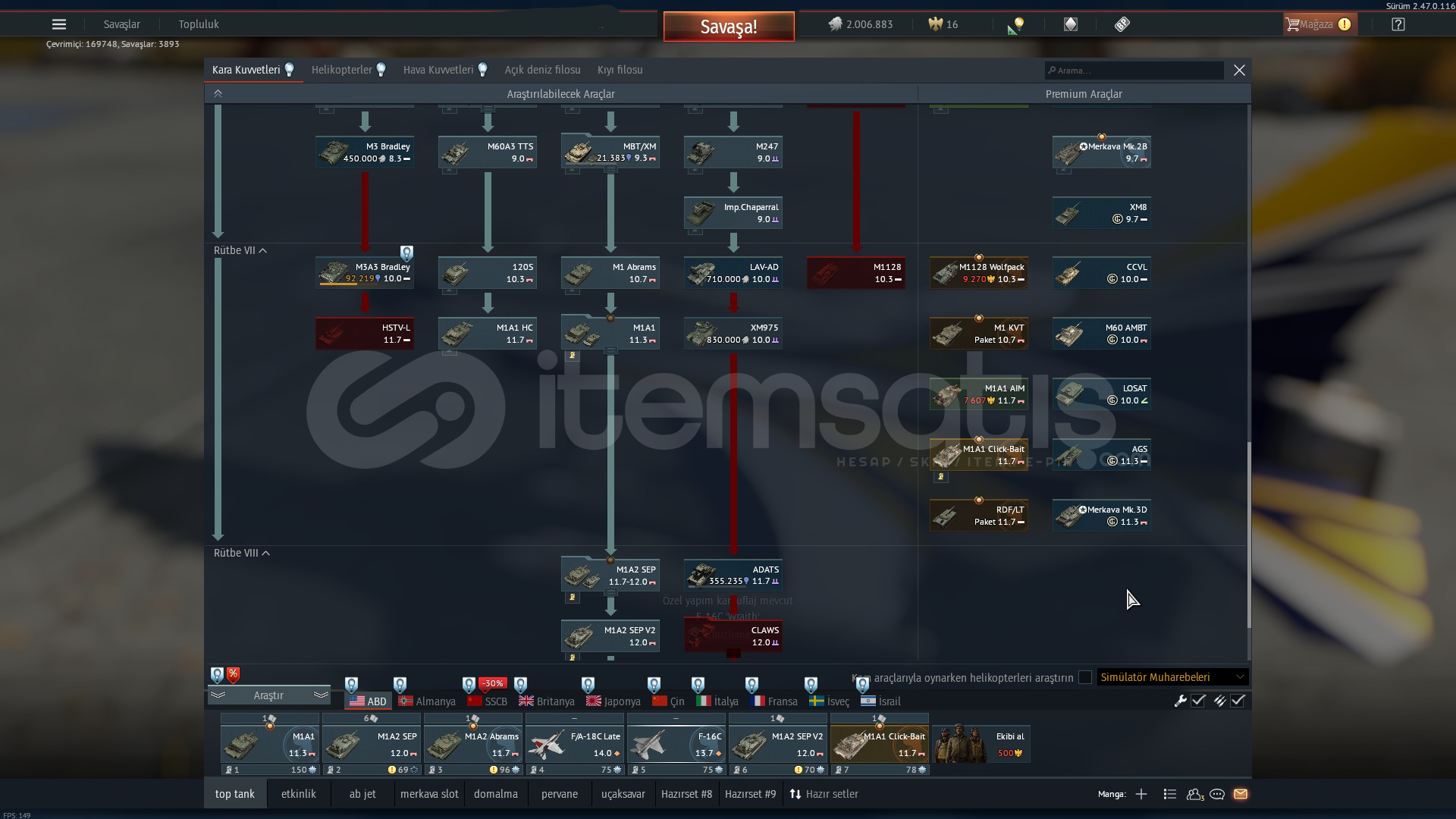Open the research points lightbulb icon

point(1016,25)
